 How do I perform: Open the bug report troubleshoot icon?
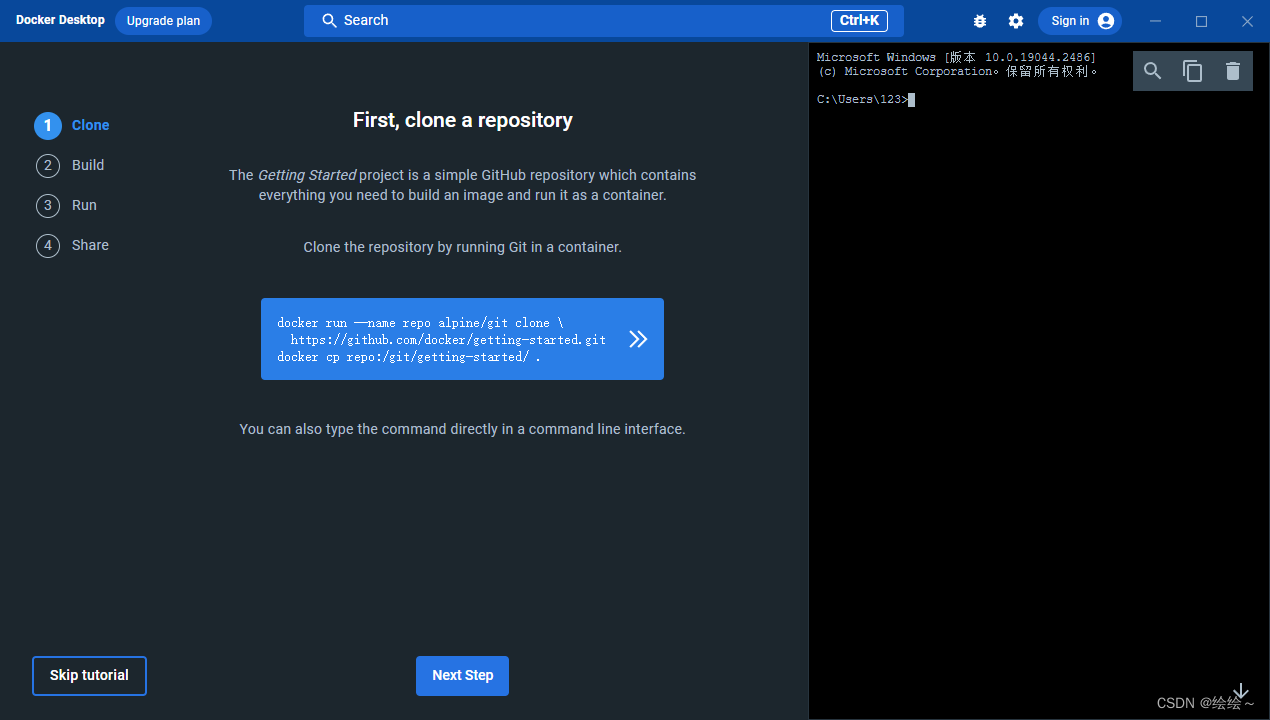tap(980, 21)
